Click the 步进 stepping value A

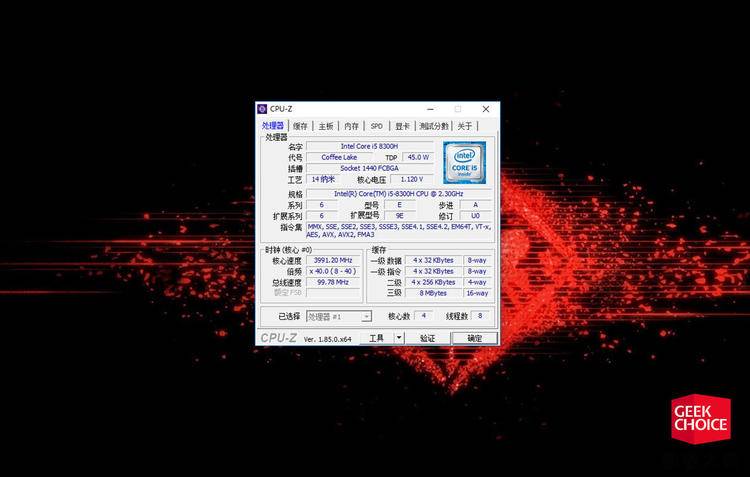pyautogui.click(x=475, y=205)
